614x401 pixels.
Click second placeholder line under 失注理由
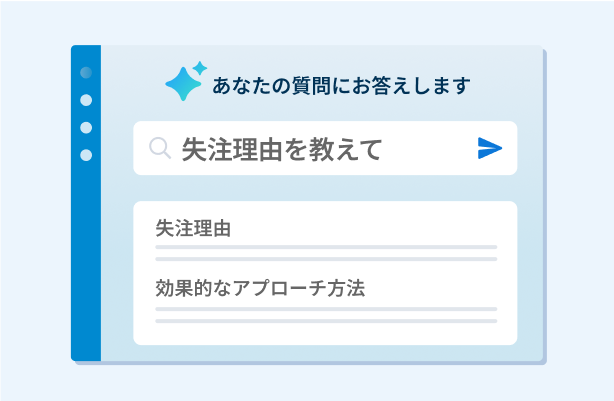tap(326, 259)
